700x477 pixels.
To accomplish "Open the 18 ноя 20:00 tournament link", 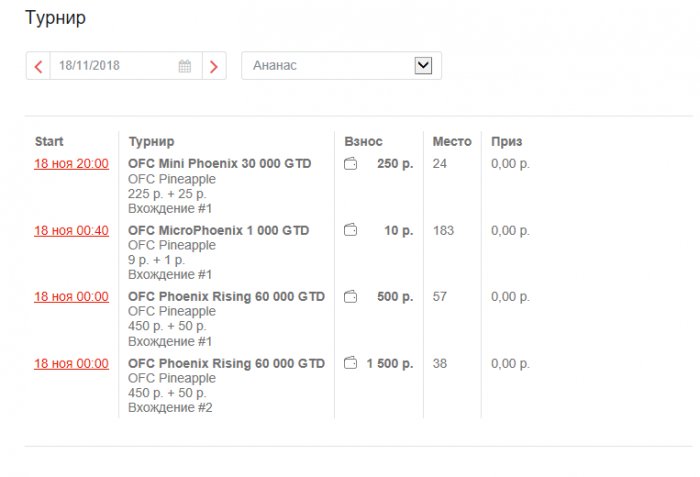I will pos(71,164).
